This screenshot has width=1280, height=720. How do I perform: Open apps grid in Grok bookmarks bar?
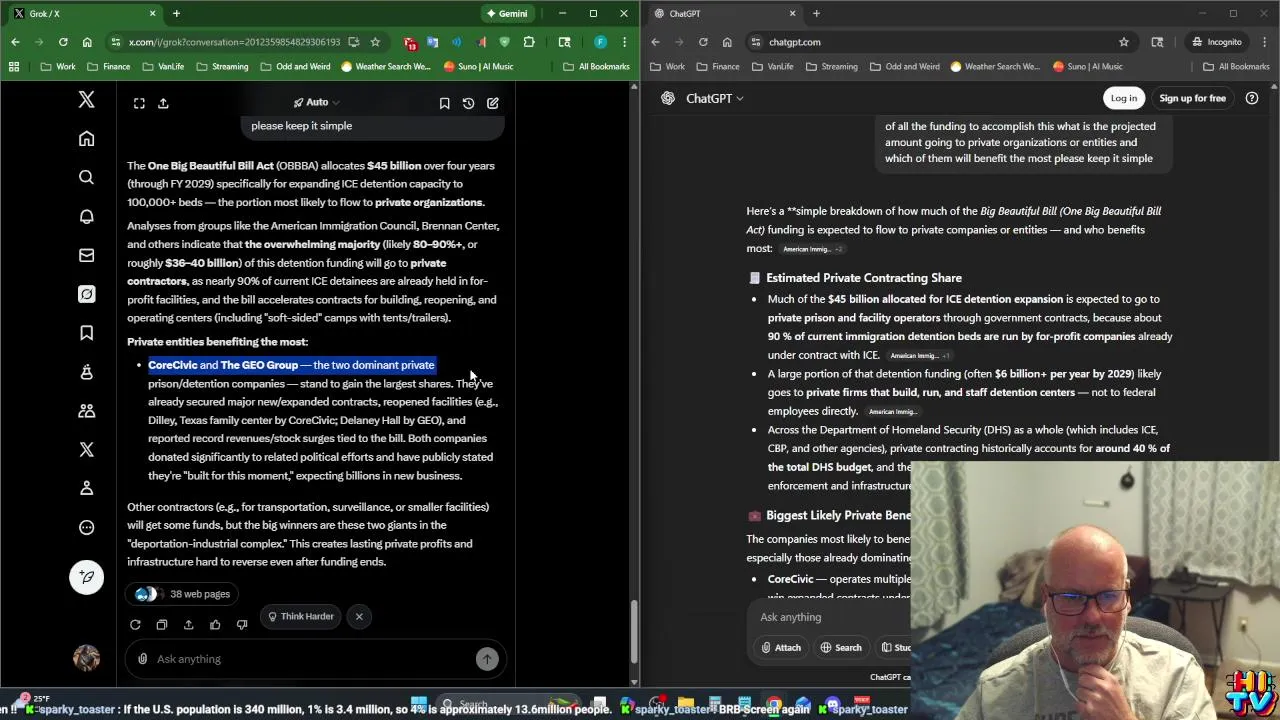point(14,67)
